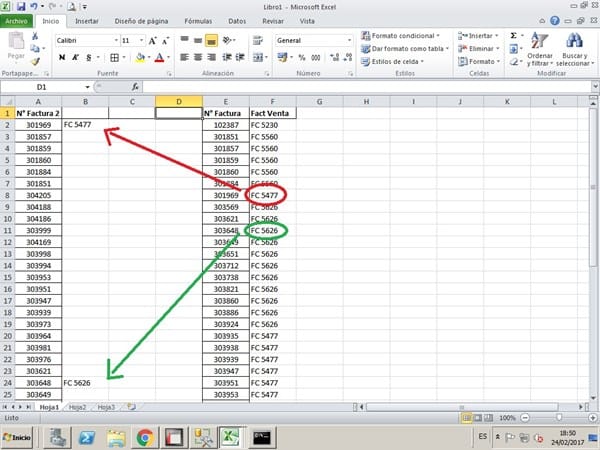
Task: Open the General number format dropdown
Action: 349,40
